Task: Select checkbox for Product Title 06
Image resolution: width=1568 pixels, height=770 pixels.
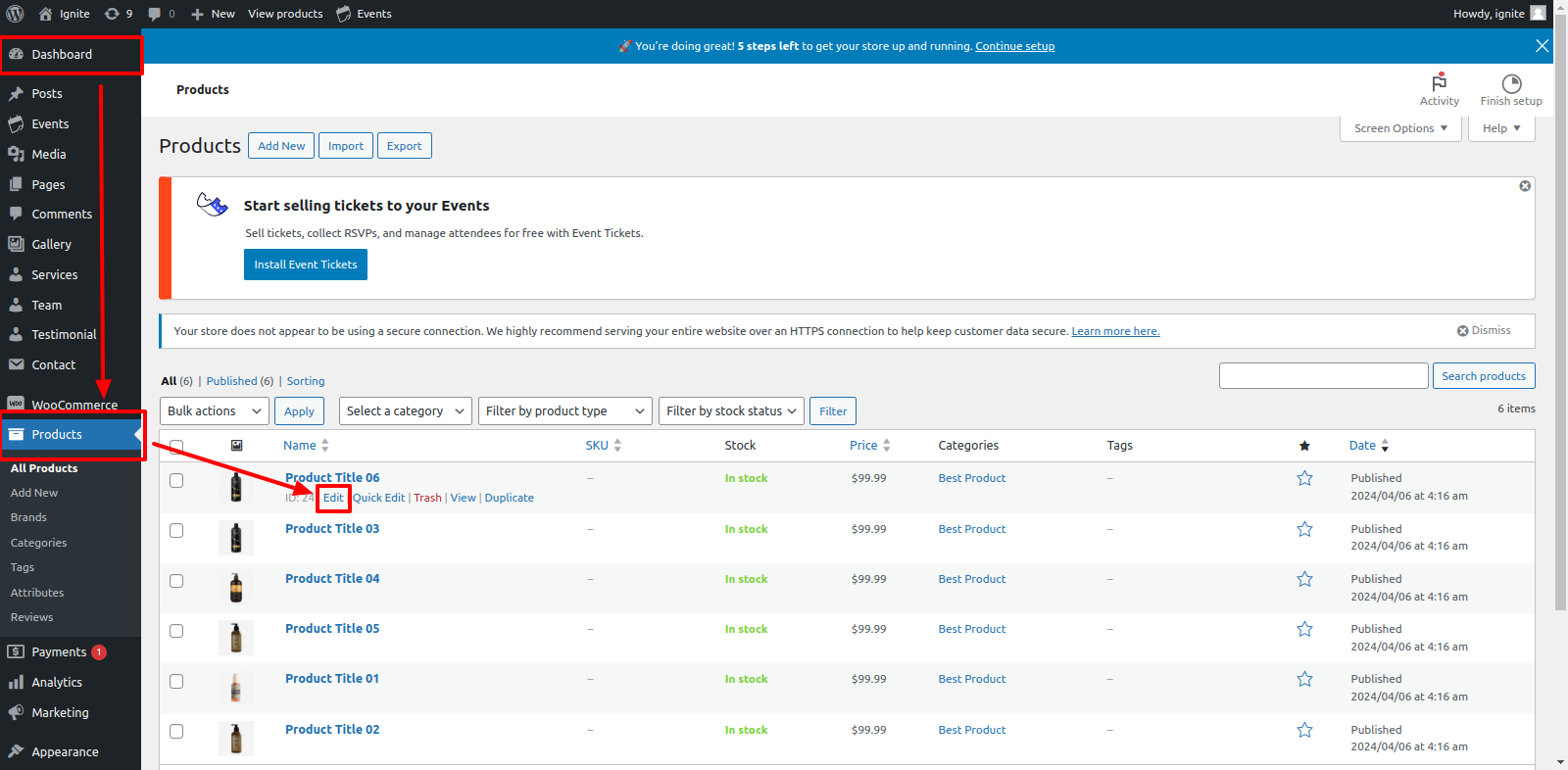Action: 176,480
